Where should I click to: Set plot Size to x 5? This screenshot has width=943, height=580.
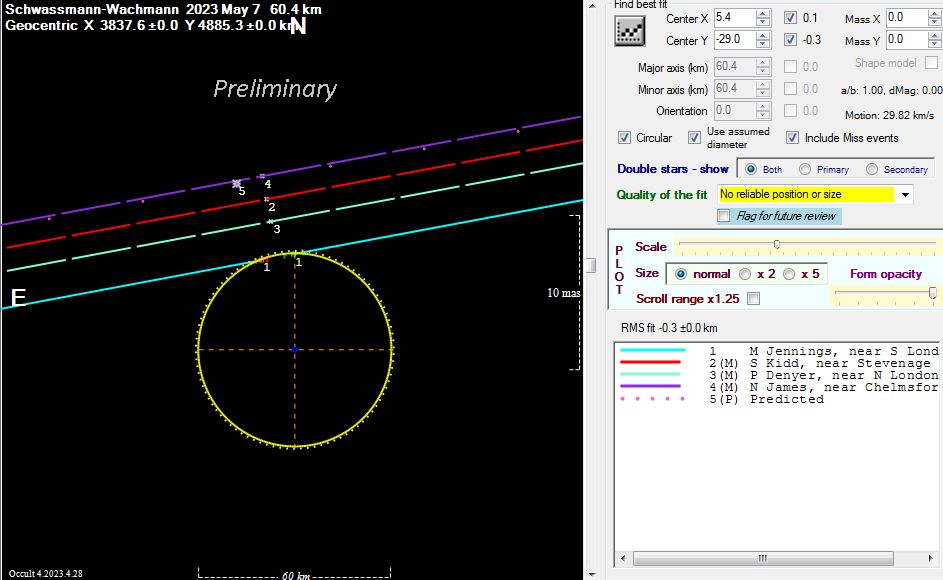789,274
